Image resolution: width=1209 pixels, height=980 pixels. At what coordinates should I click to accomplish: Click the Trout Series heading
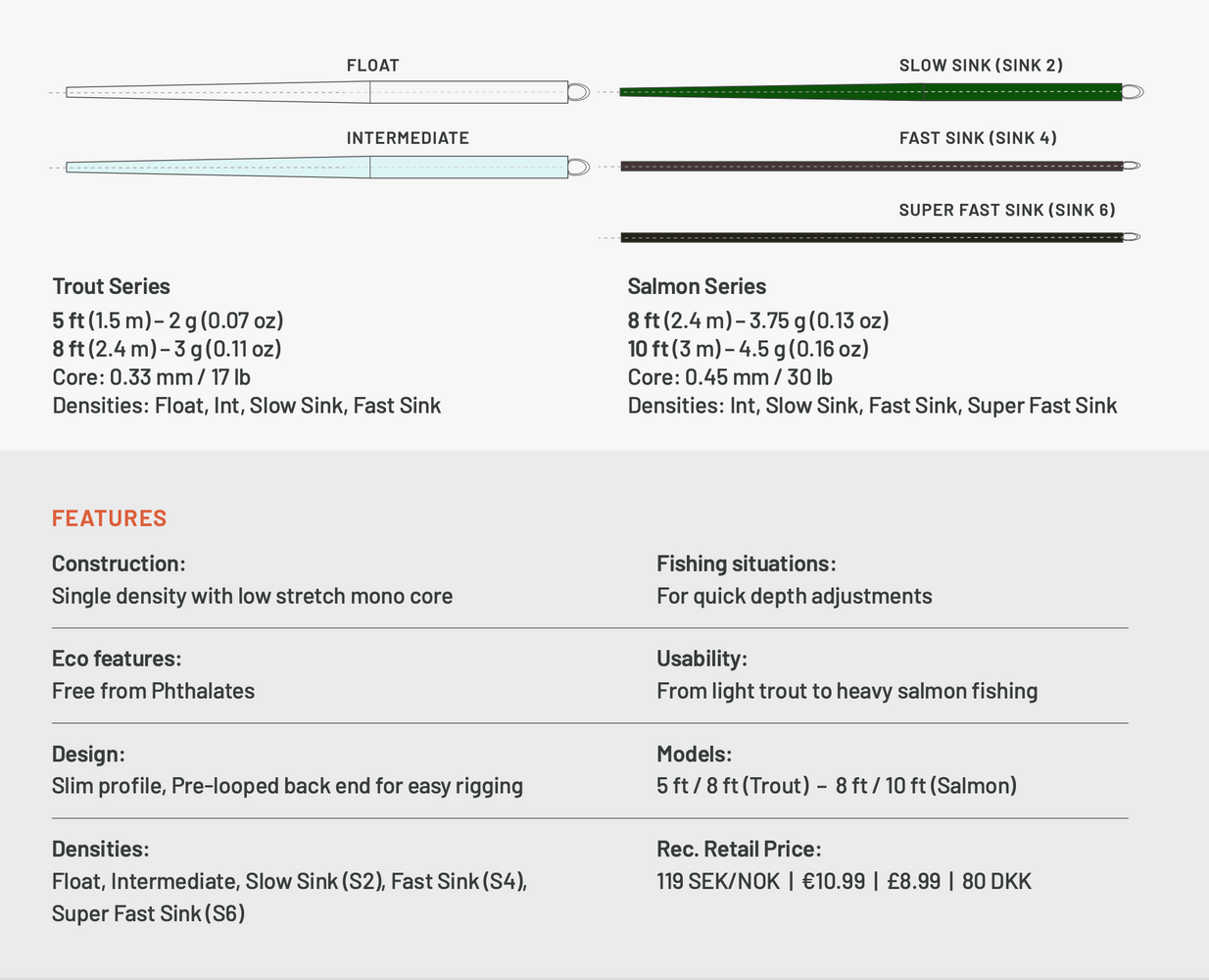click(x=112, y=286)
